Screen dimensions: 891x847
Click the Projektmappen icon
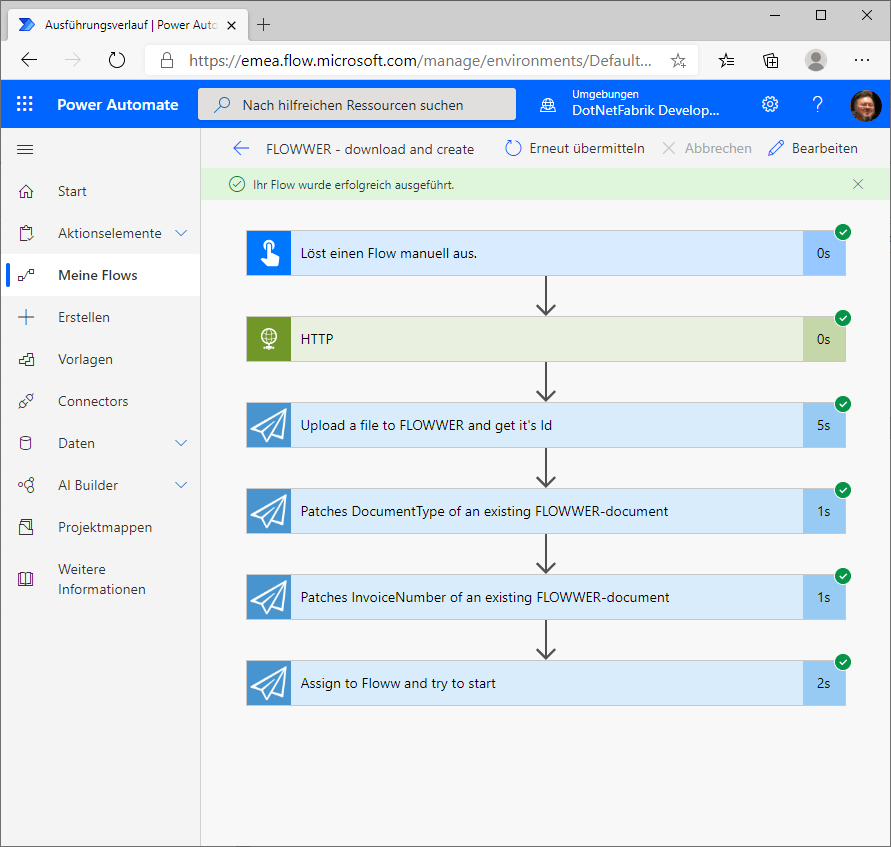26,527
